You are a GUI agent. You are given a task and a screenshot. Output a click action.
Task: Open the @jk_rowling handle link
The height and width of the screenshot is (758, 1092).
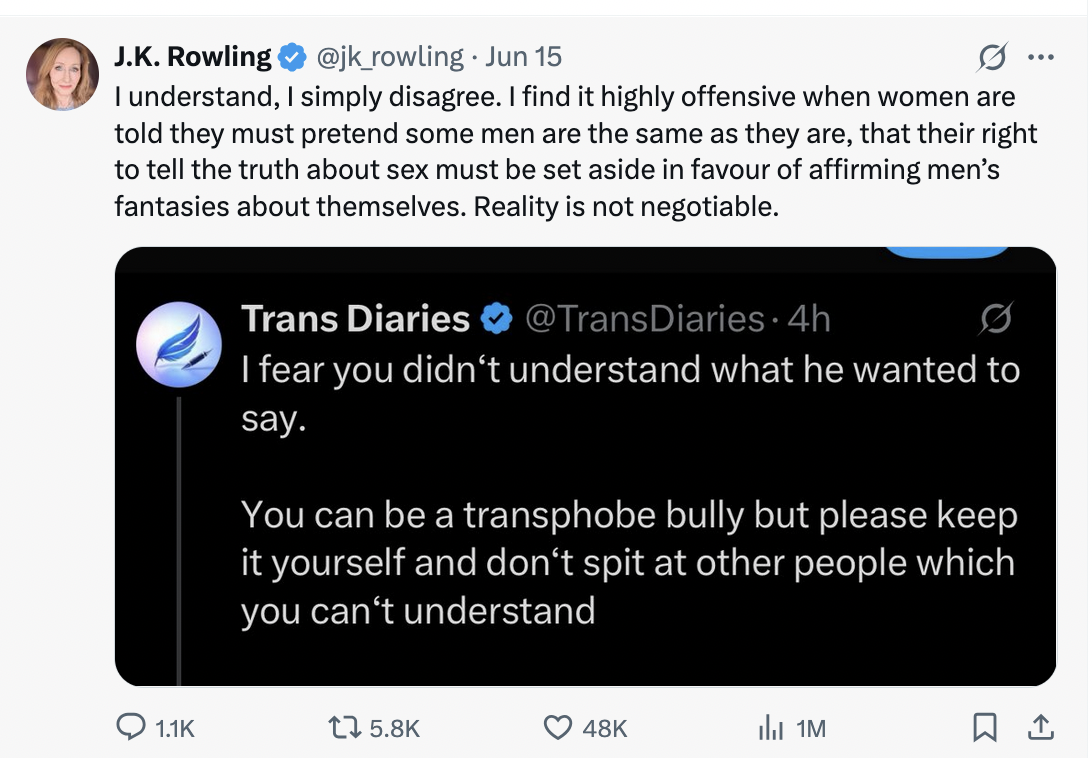coord(390,56)
